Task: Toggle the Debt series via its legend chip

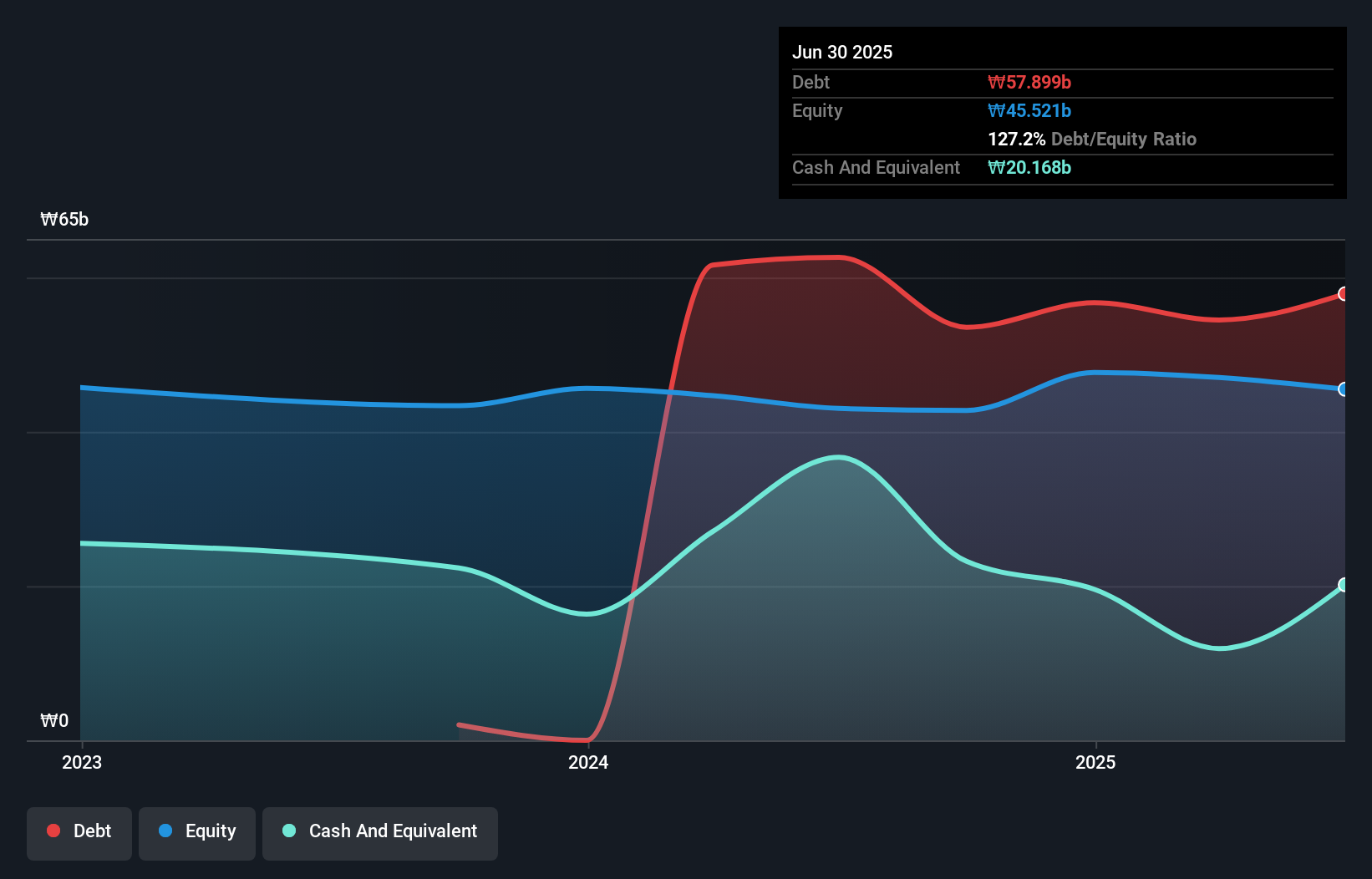Action: [x=79, y=833]
